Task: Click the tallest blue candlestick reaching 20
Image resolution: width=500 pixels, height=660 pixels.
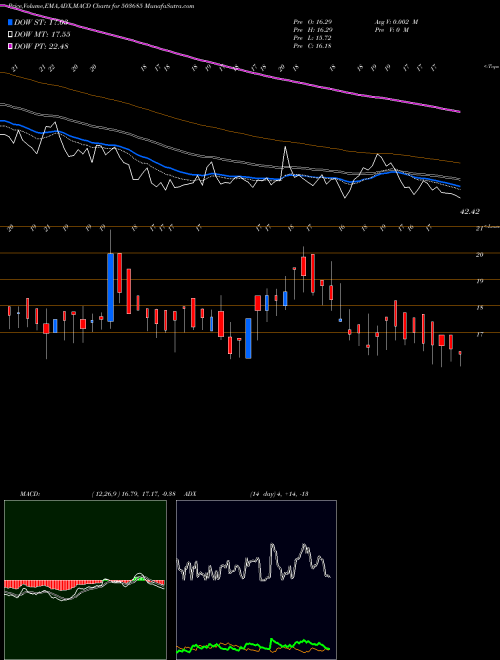Action: coord(110,287)
